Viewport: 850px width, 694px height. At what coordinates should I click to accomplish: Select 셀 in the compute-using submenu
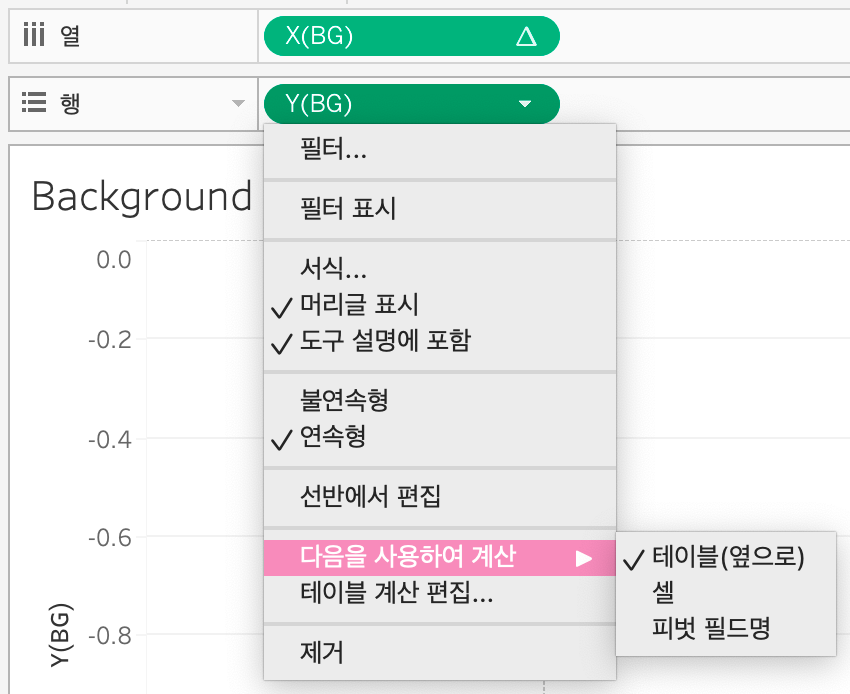(725, 593)
